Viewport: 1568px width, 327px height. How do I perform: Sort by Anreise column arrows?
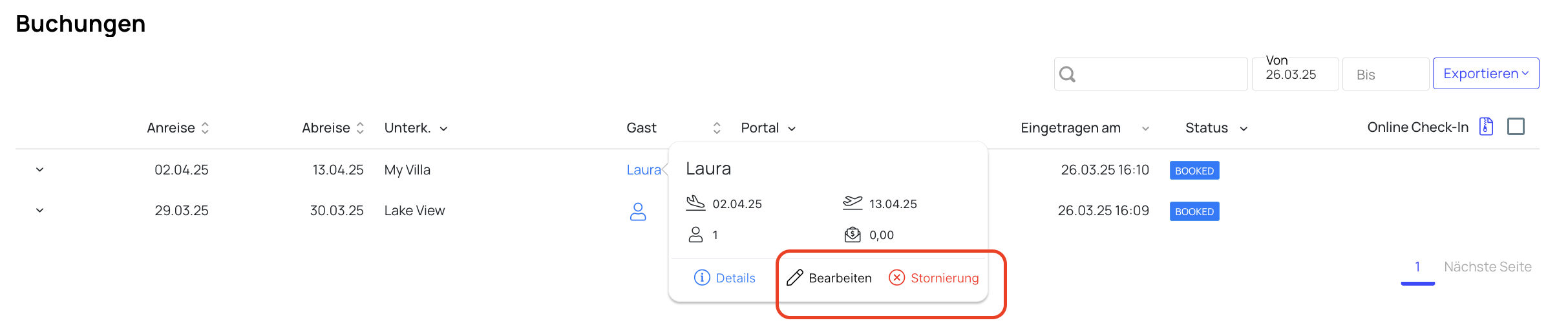205,128
